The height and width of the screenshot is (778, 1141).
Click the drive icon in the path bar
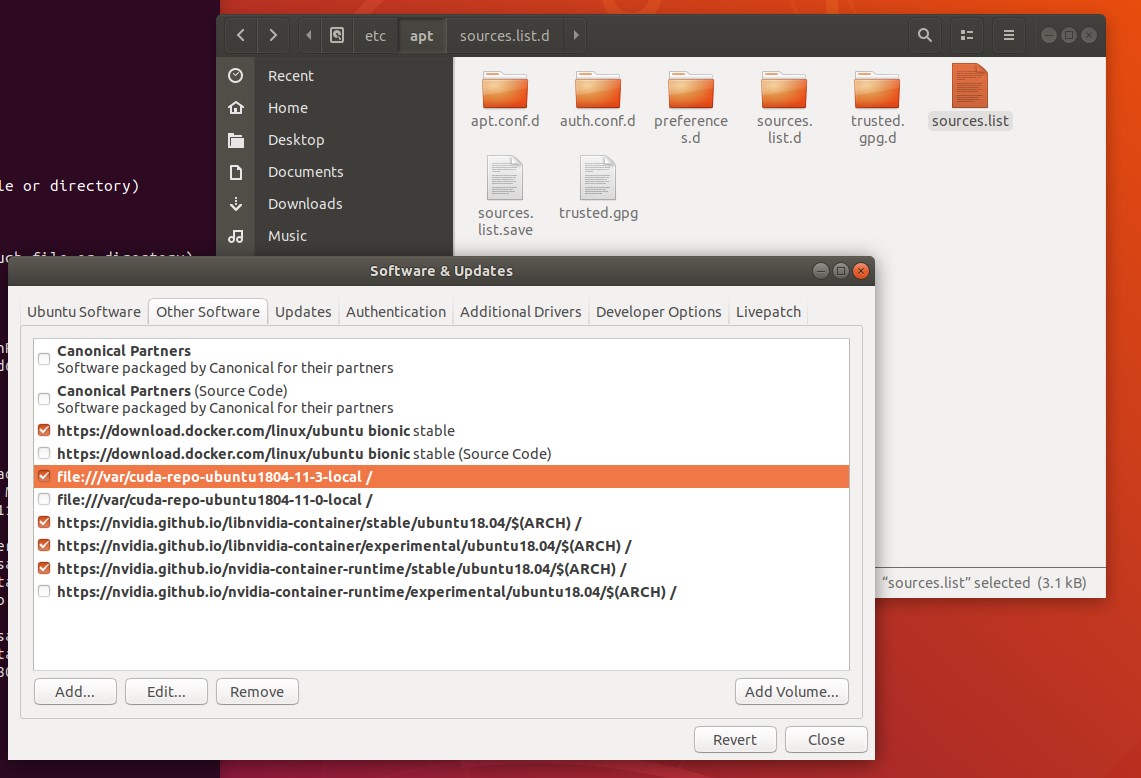[x=338, y=35]
